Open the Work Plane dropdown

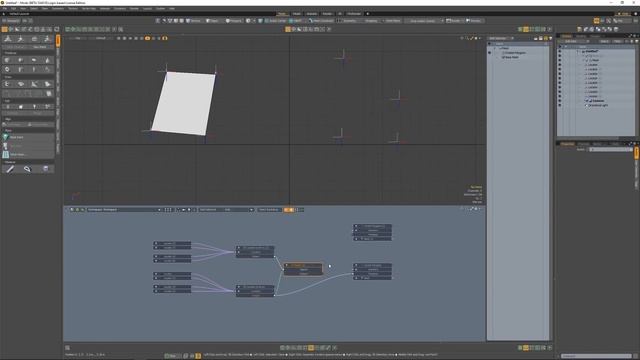[392, 20]
